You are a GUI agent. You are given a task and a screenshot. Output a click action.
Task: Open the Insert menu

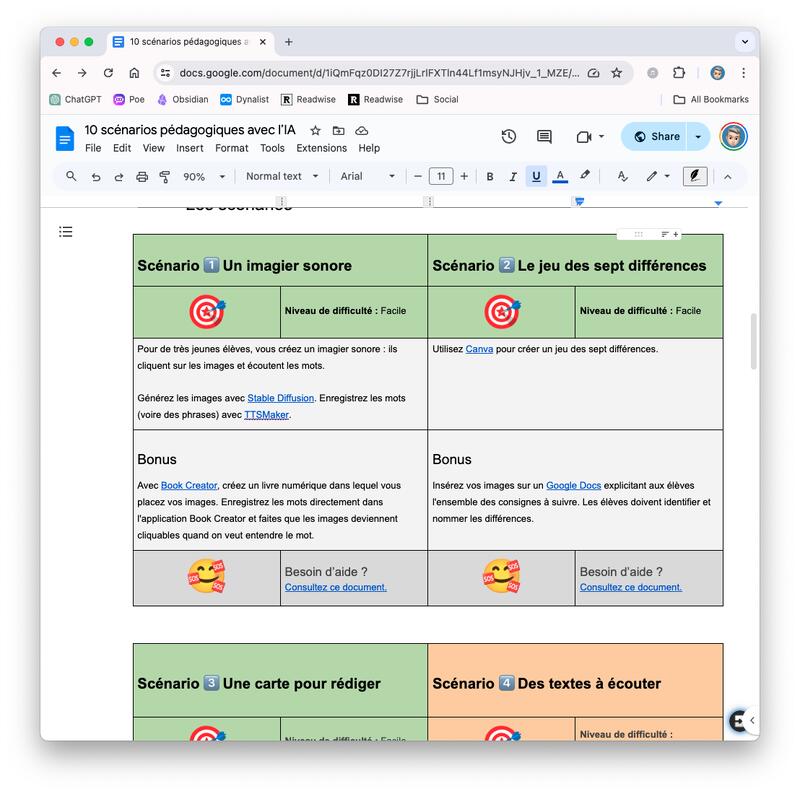pyautogui.click(x=190, y=148)
